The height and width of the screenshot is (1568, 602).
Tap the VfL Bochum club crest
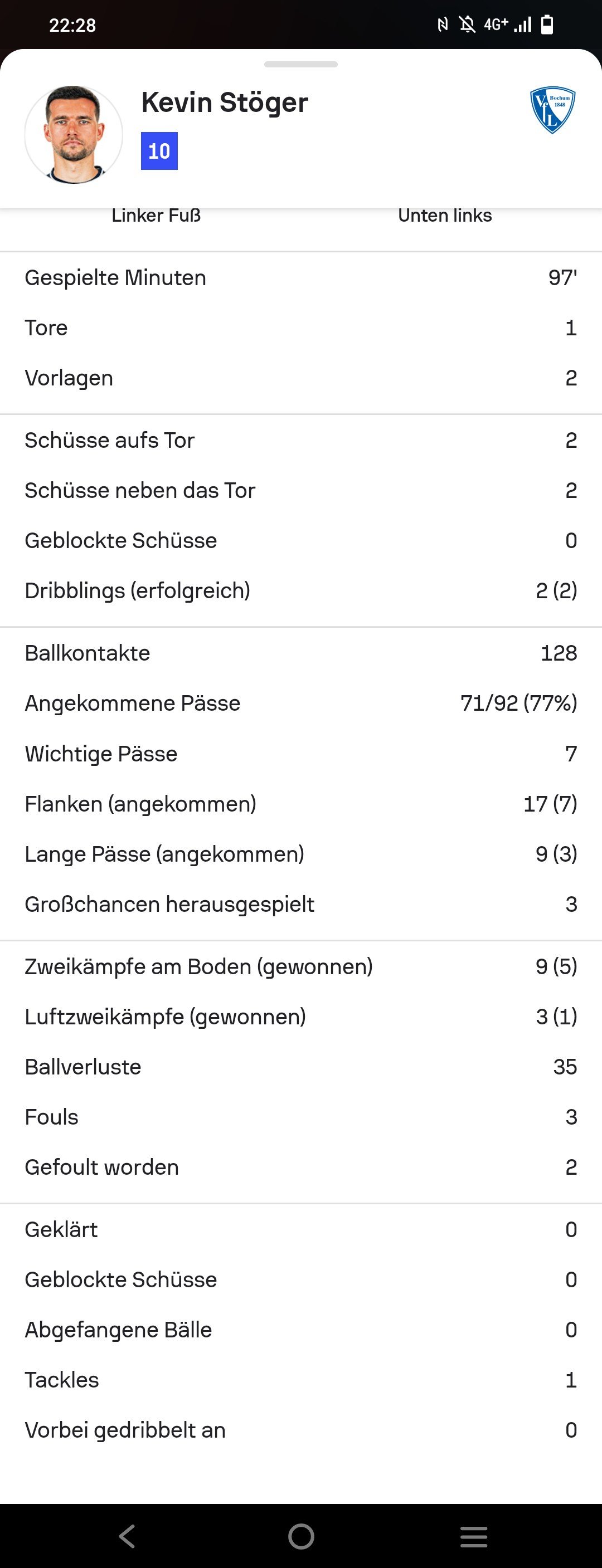click(552, 110)
